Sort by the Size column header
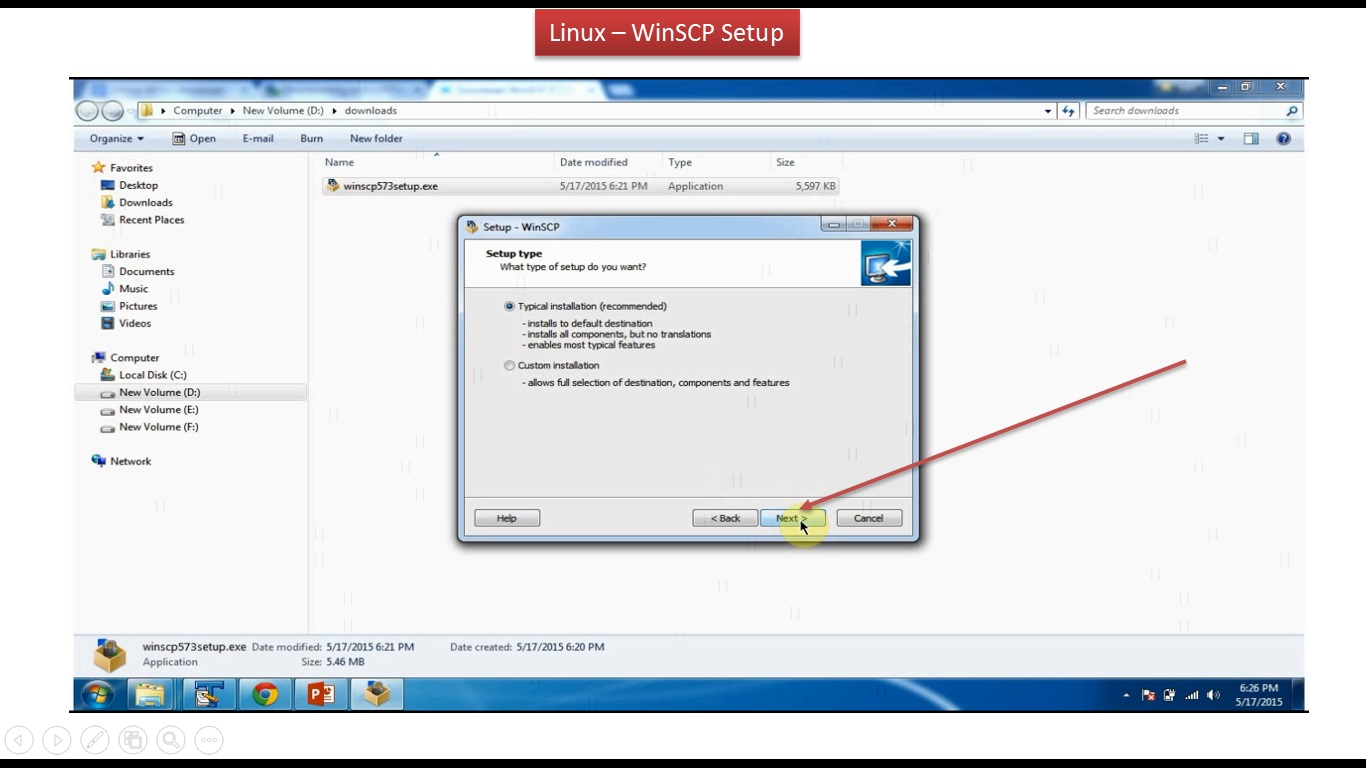 pos(786,162)
